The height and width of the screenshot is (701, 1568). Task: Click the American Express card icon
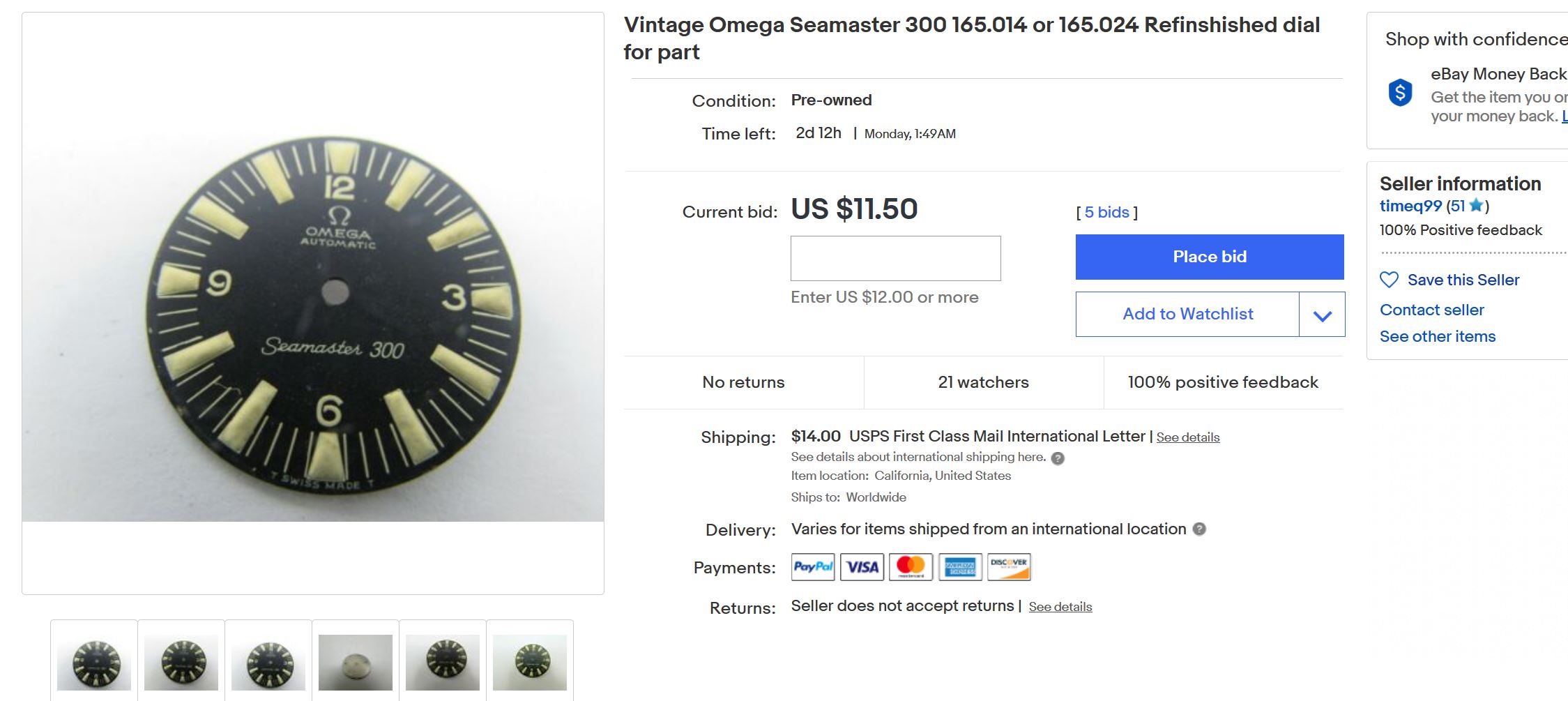(960, 567)
